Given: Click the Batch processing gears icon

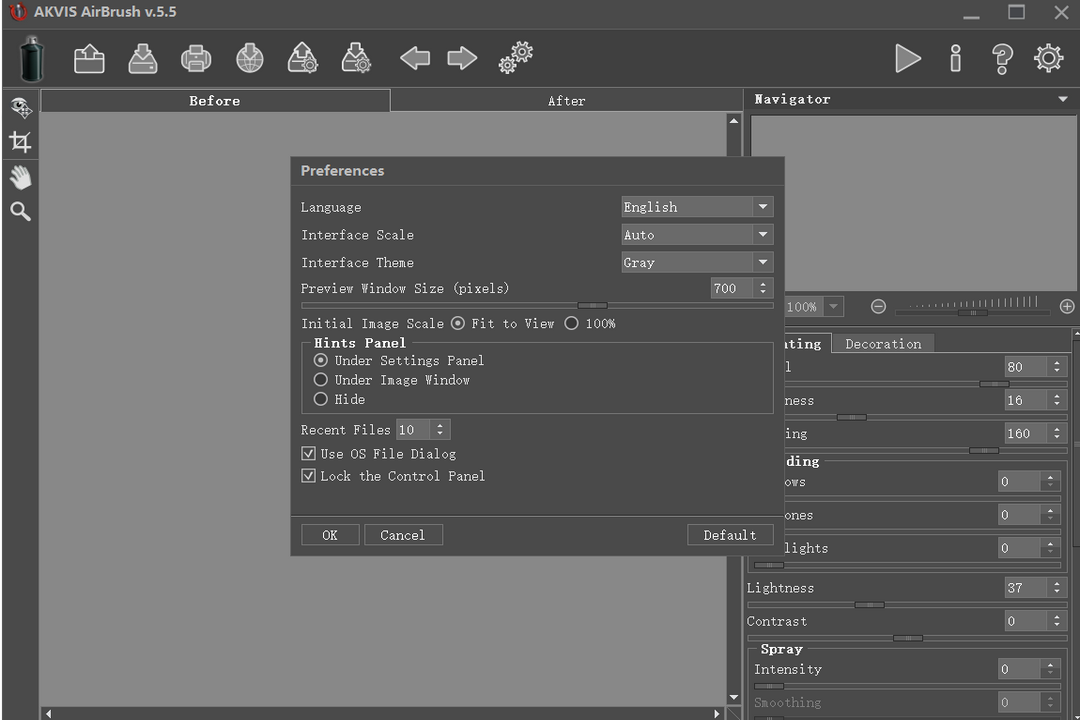Looking at the screenshot, I should coord(515,58).
